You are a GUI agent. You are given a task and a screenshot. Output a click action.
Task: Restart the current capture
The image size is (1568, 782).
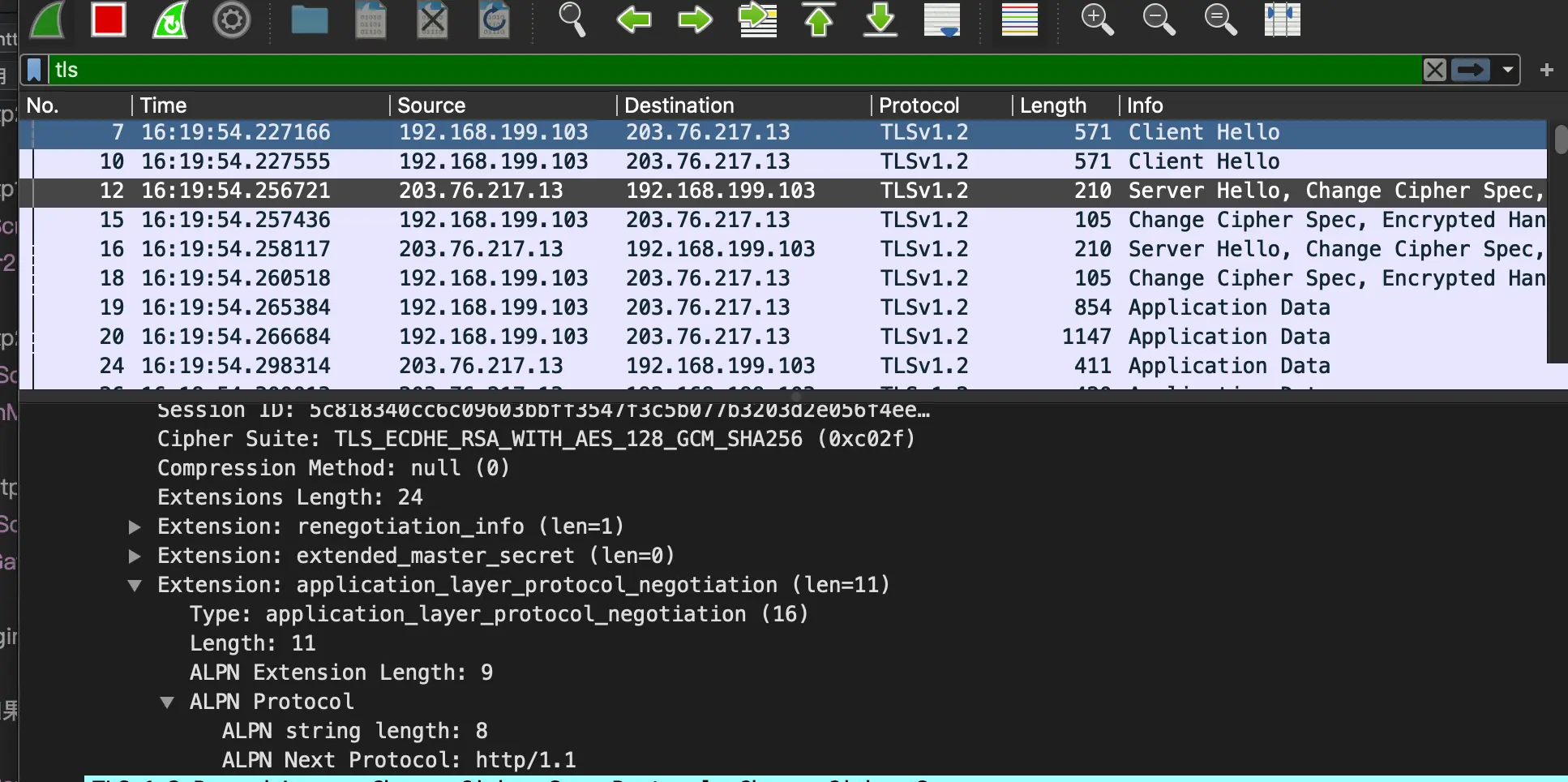[170, 19]
